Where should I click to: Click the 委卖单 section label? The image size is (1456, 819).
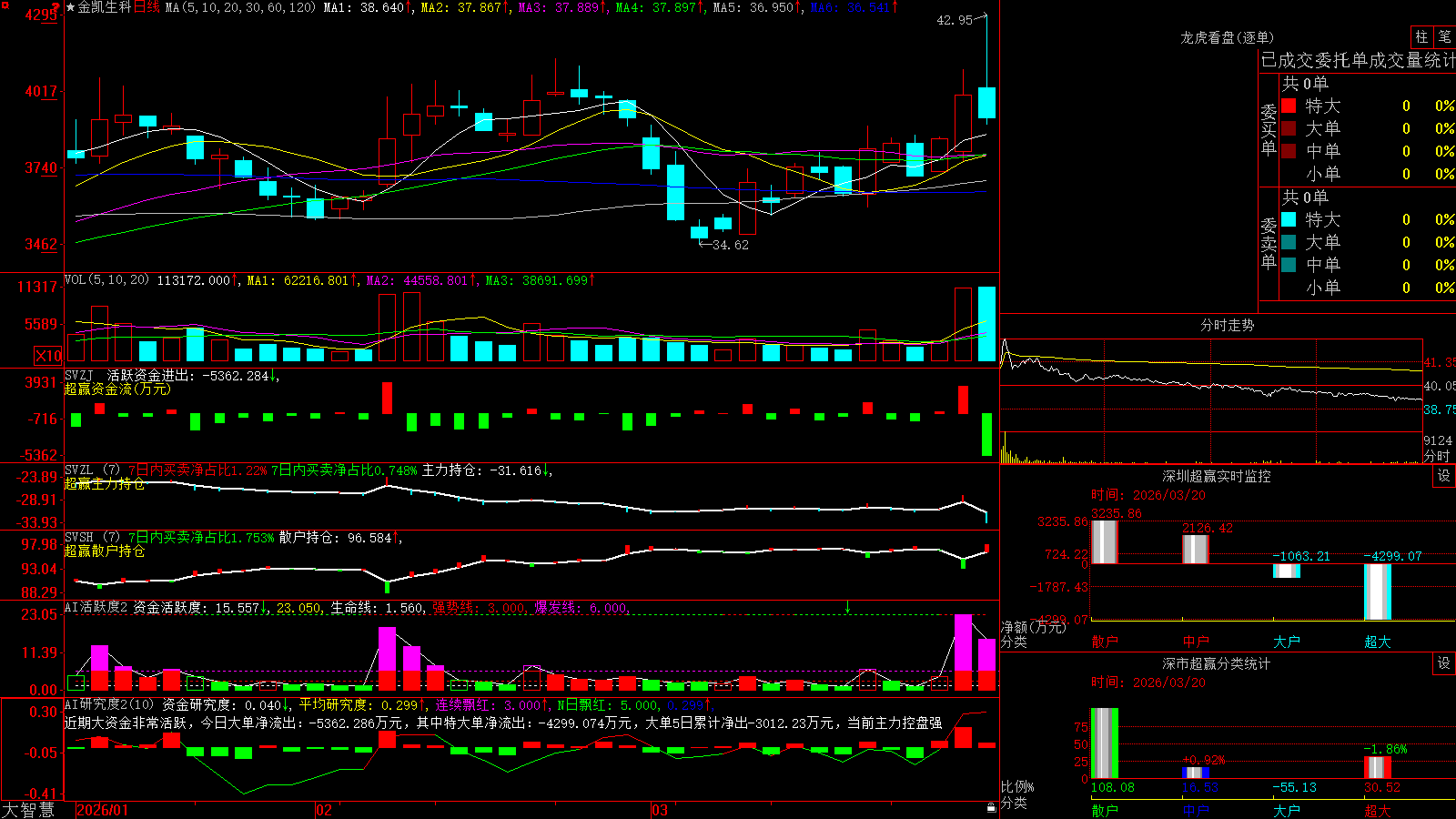[1269, 243]
